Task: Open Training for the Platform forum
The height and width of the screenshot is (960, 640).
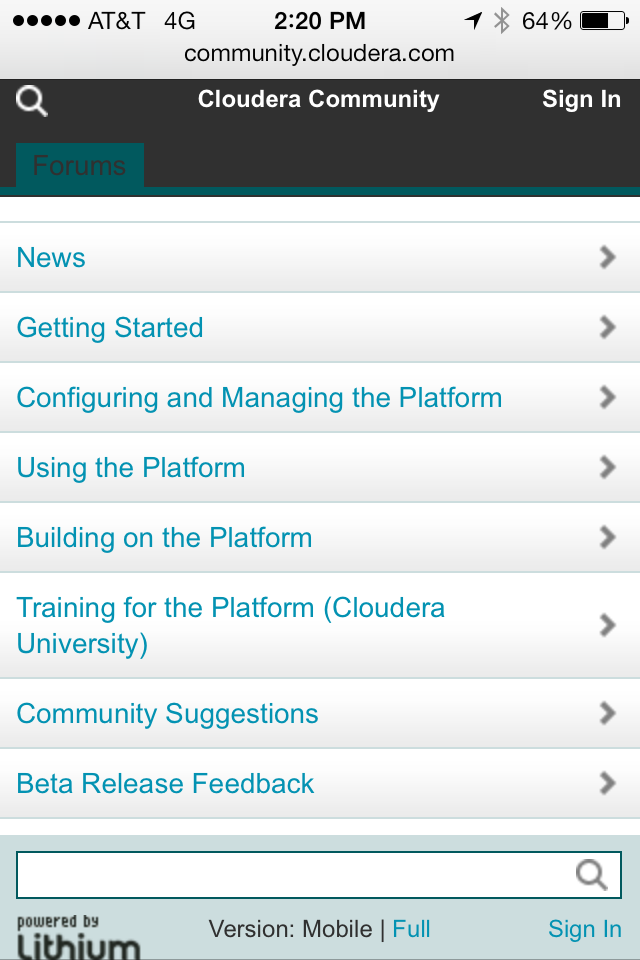Action: [x=231, y=625]
